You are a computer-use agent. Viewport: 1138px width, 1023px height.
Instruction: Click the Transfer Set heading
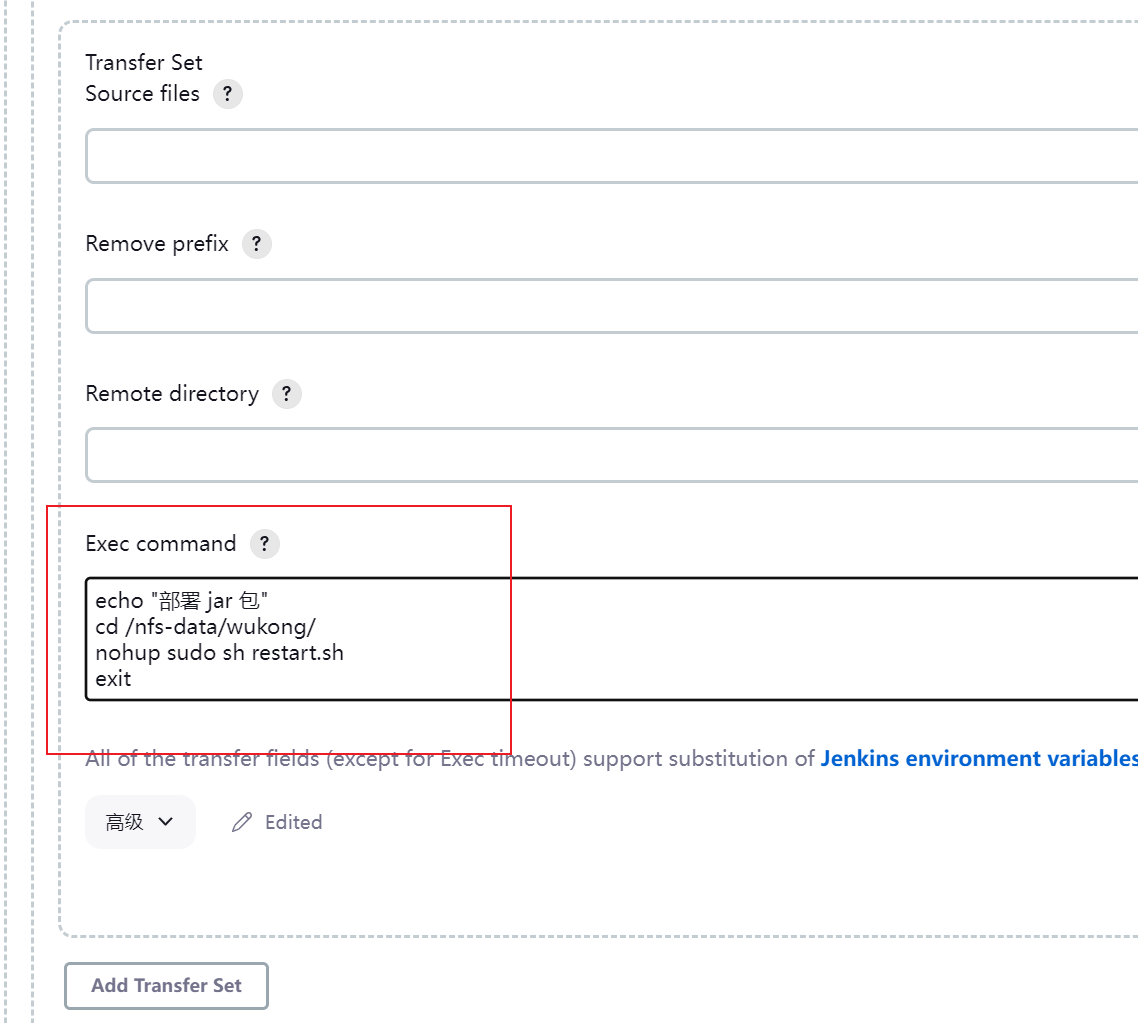tap(144, 62)
